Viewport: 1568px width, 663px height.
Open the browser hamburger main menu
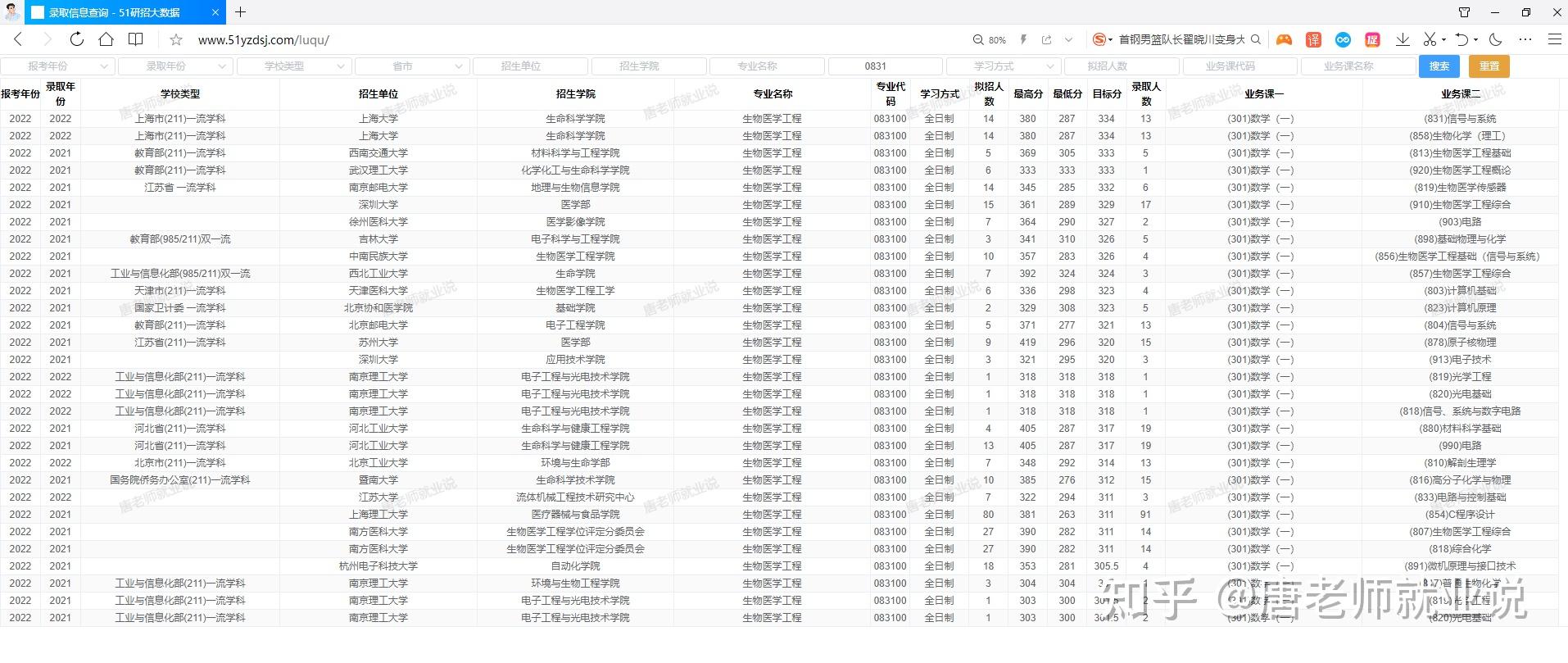[x=1554, y=39]
